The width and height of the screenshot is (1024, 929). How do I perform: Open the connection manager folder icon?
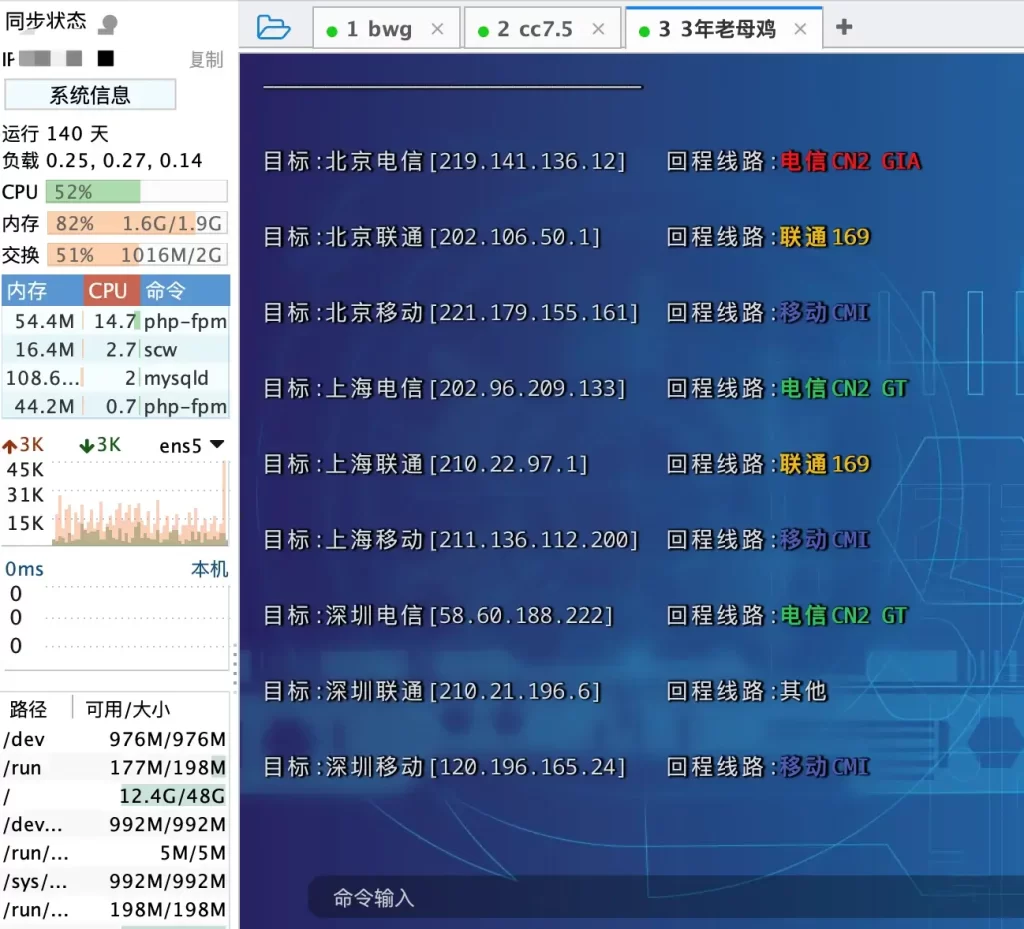[273, 28]
